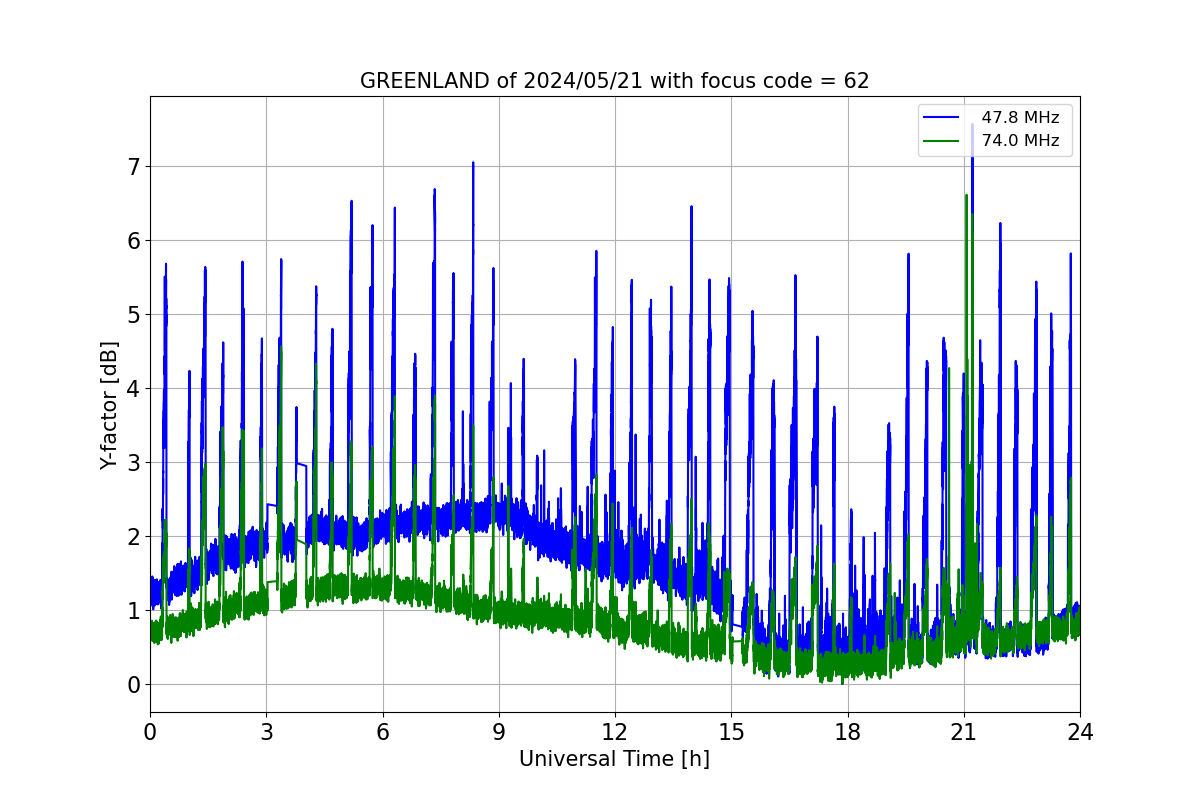Click x-axis tick label 0
The height and width of the screenshot is (800, 1200).
pos(150,732)
